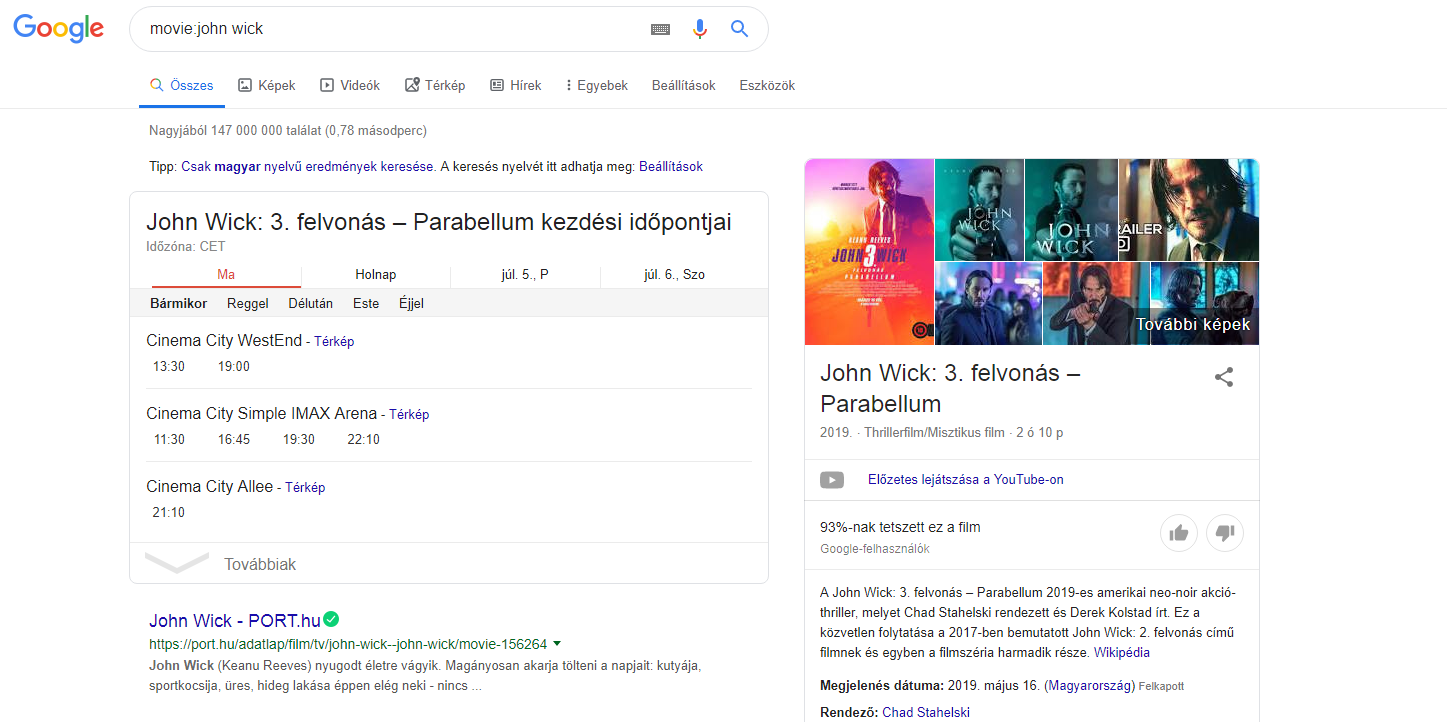Viewport: 1447px width, 722px height.
Task: Dislike the film with thumbs down
Action: click(1225, 533)
